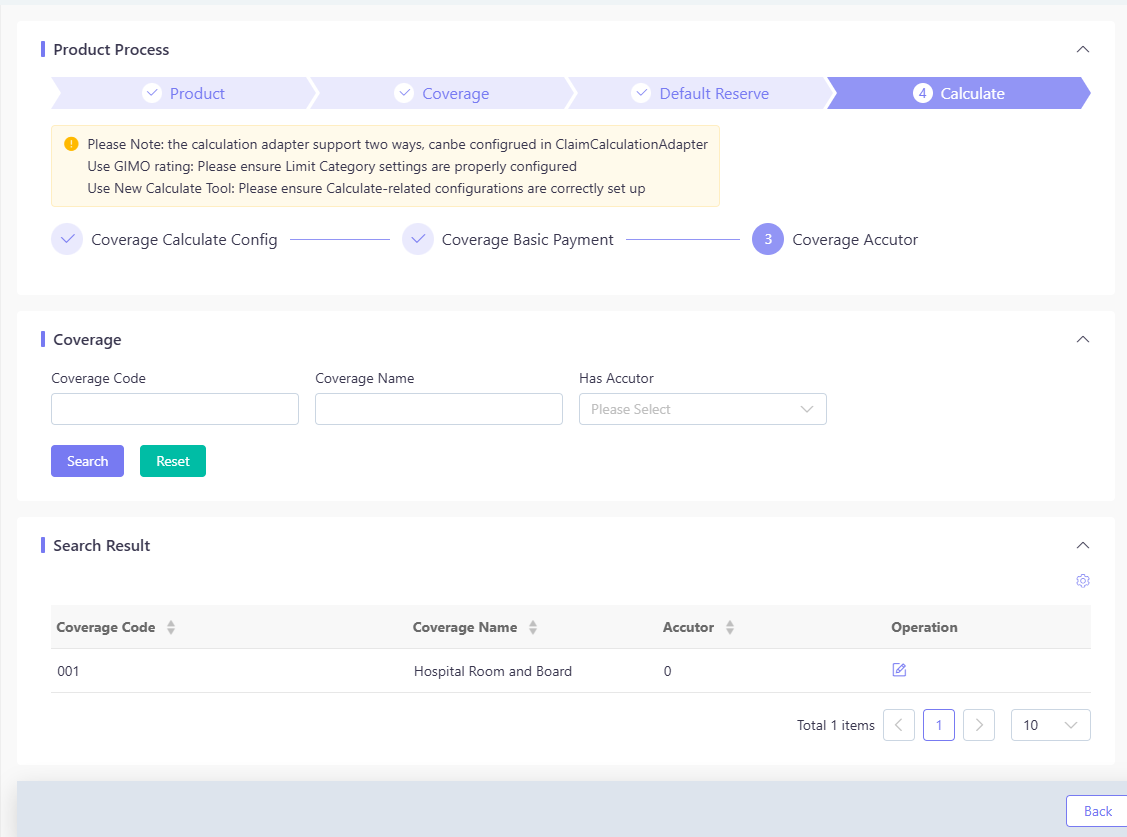Screen dimensions: 1127x837
Task: Focus the Coverage Code input field
Action: pyautogui.click(x=175, y=409)
